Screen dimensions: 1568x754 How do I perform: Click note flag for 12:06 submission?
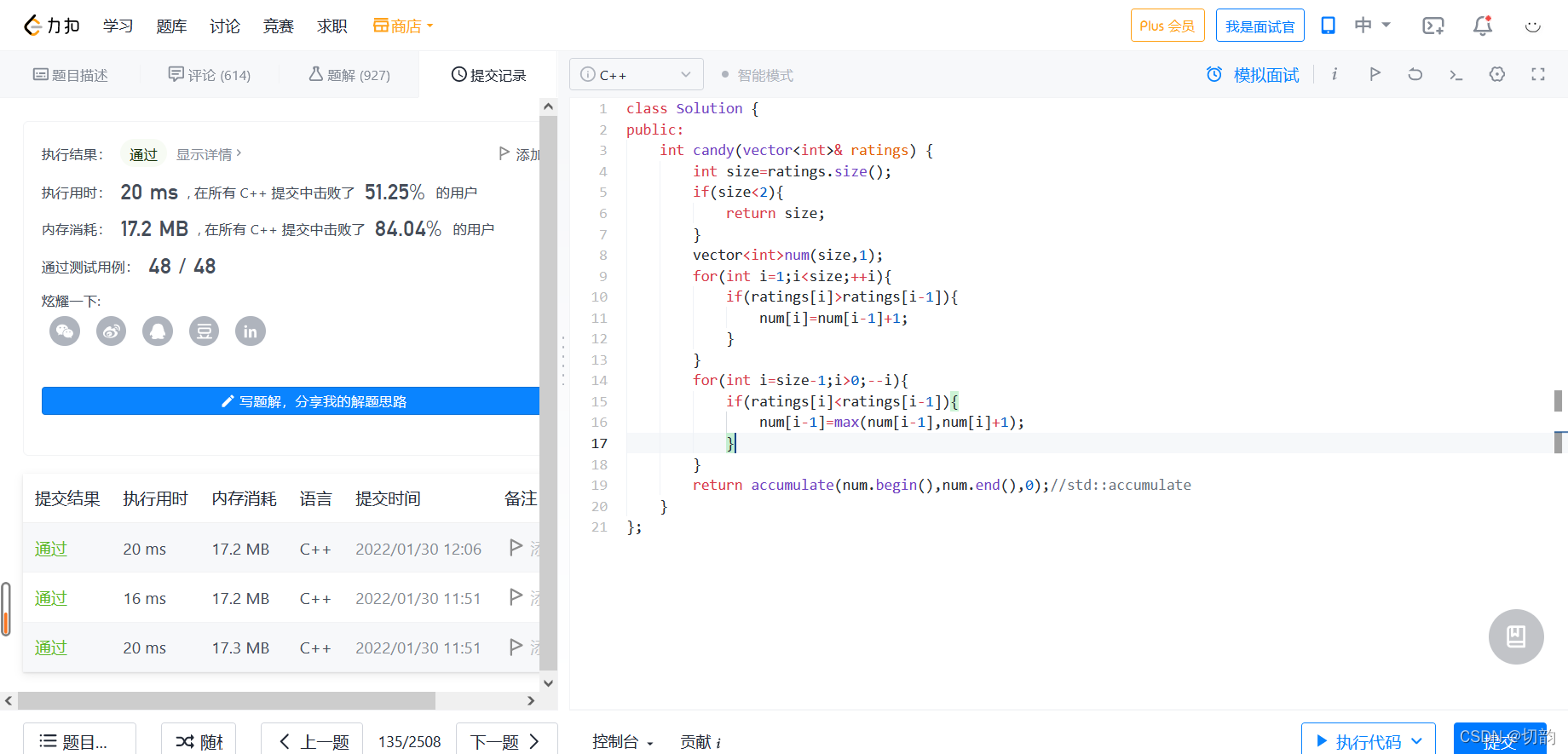point(516,547)
